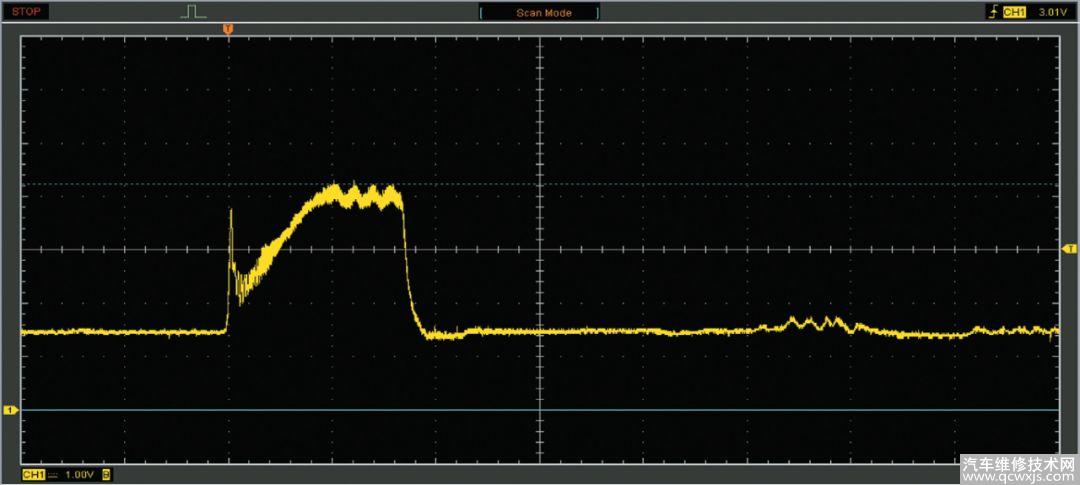Toggle the bandwidth limit B icon
This screenshot has width=1080, height=485.
(x=106, y=475)
